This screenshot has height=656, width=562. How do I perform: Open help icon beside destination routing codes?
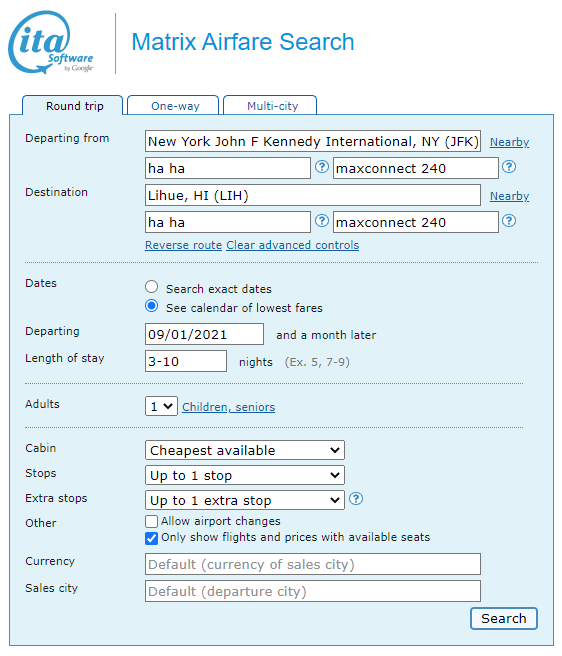[x=321, y=221]
